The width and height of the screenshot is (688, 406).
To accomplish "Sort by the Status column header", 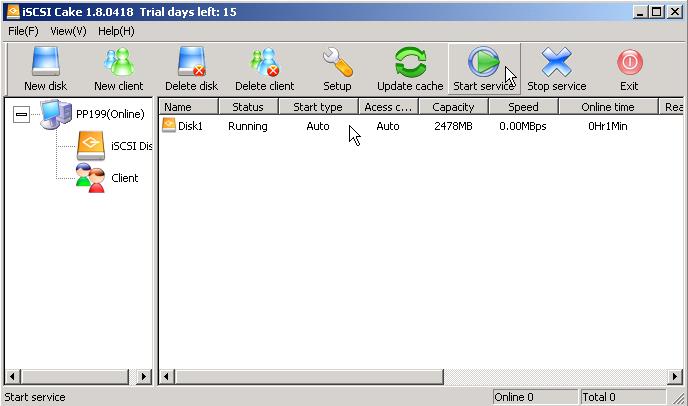I will point(248,107).
